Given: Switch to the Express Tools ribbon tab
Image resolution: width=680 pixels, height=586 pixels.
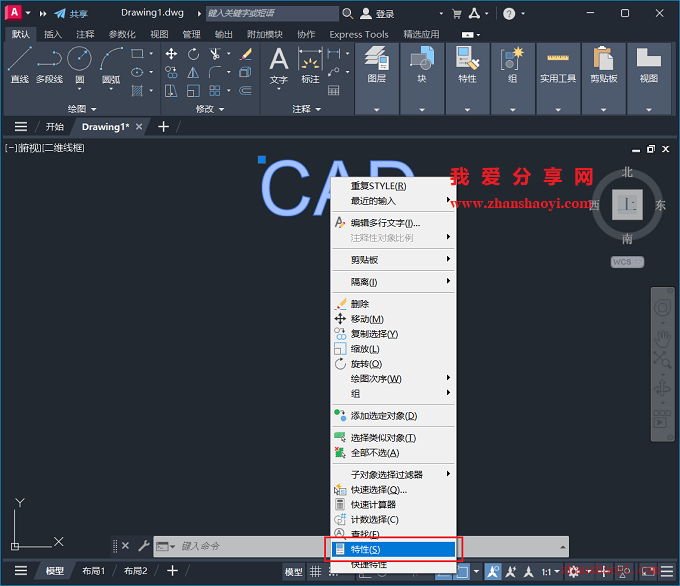Looking at the screenshot, I should pos(359,34).
